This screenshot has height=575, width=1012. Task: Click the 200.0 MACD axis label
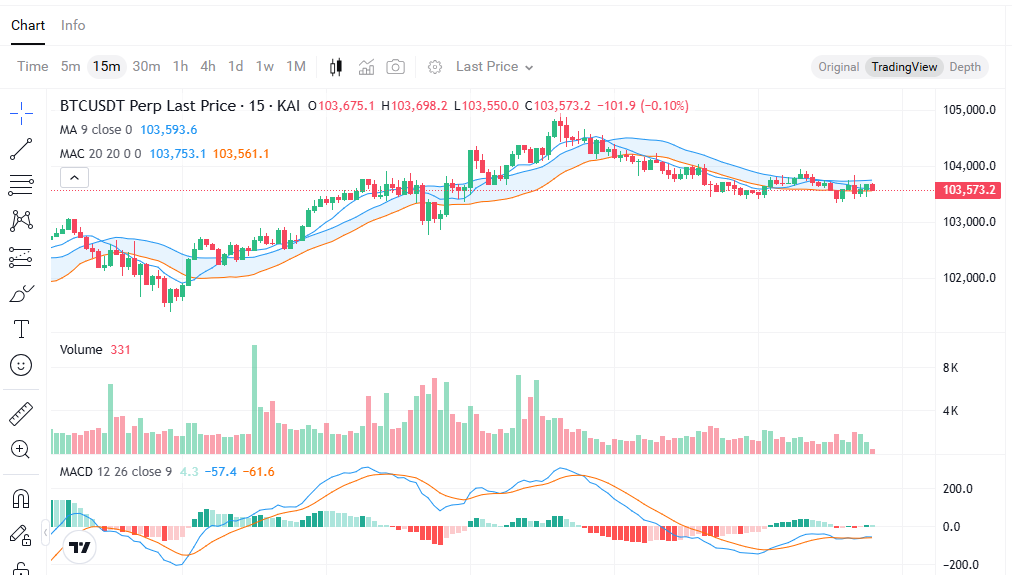pos(957,489)
